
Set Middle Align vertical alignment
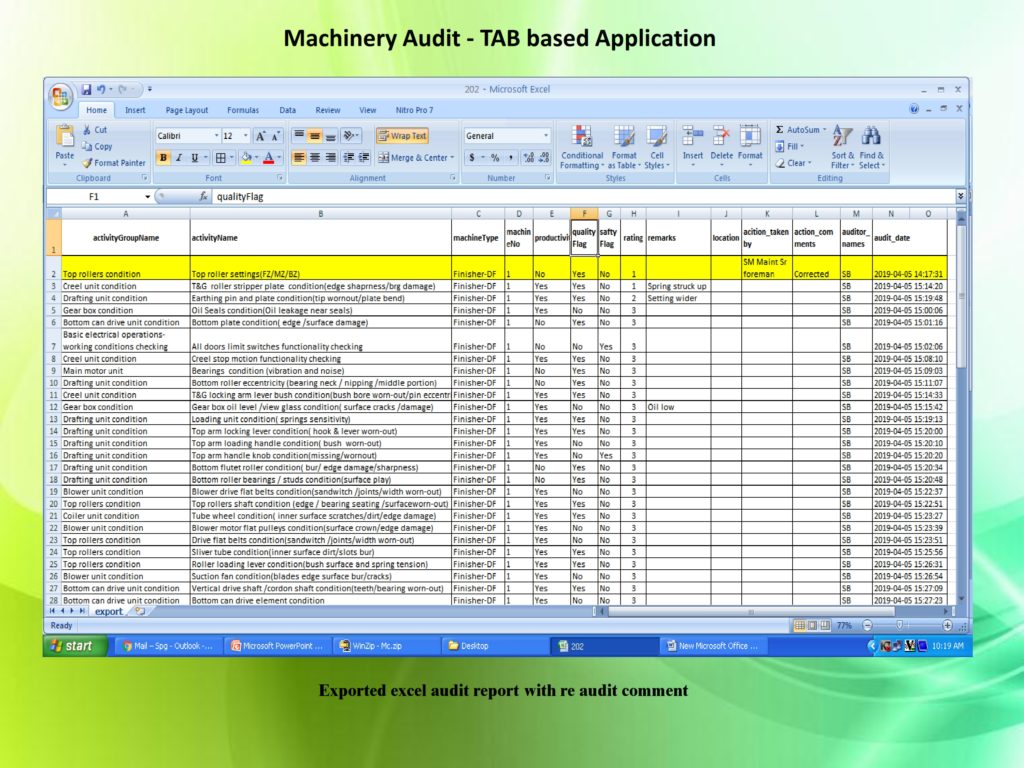point(315,136)
